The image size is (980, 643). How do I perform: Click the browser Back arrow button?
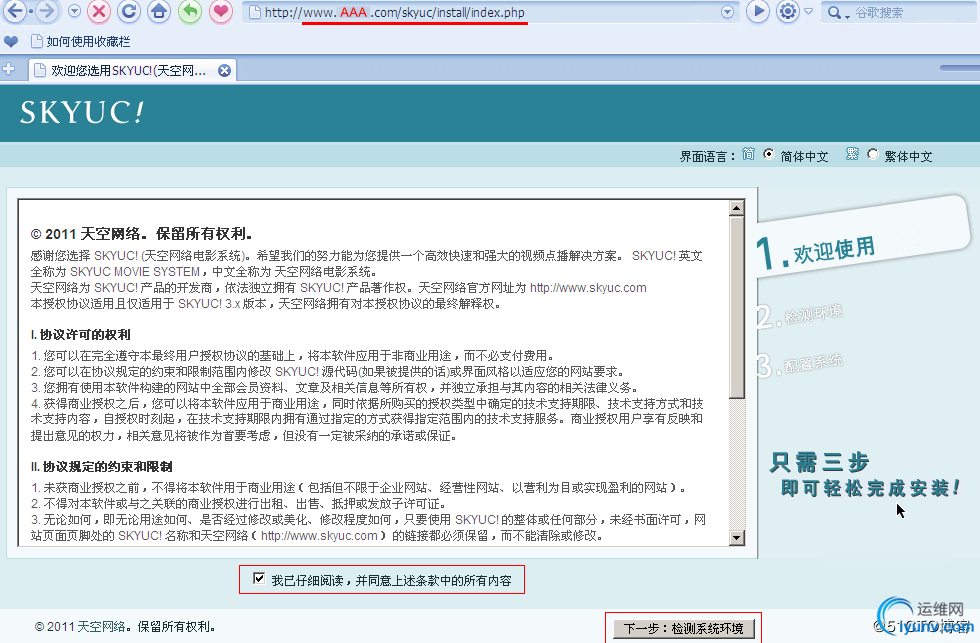[14, 11]
